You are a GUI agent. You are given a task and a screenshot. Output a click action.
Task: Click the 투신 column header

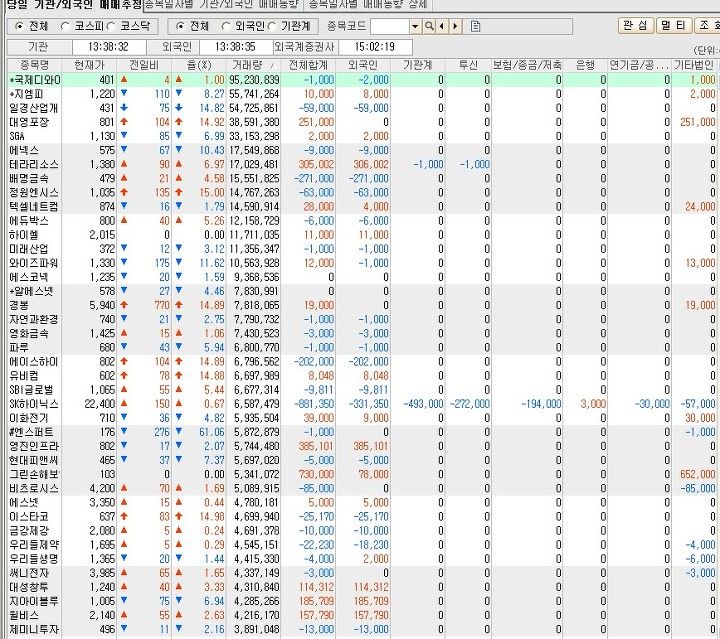pos(468,65)
